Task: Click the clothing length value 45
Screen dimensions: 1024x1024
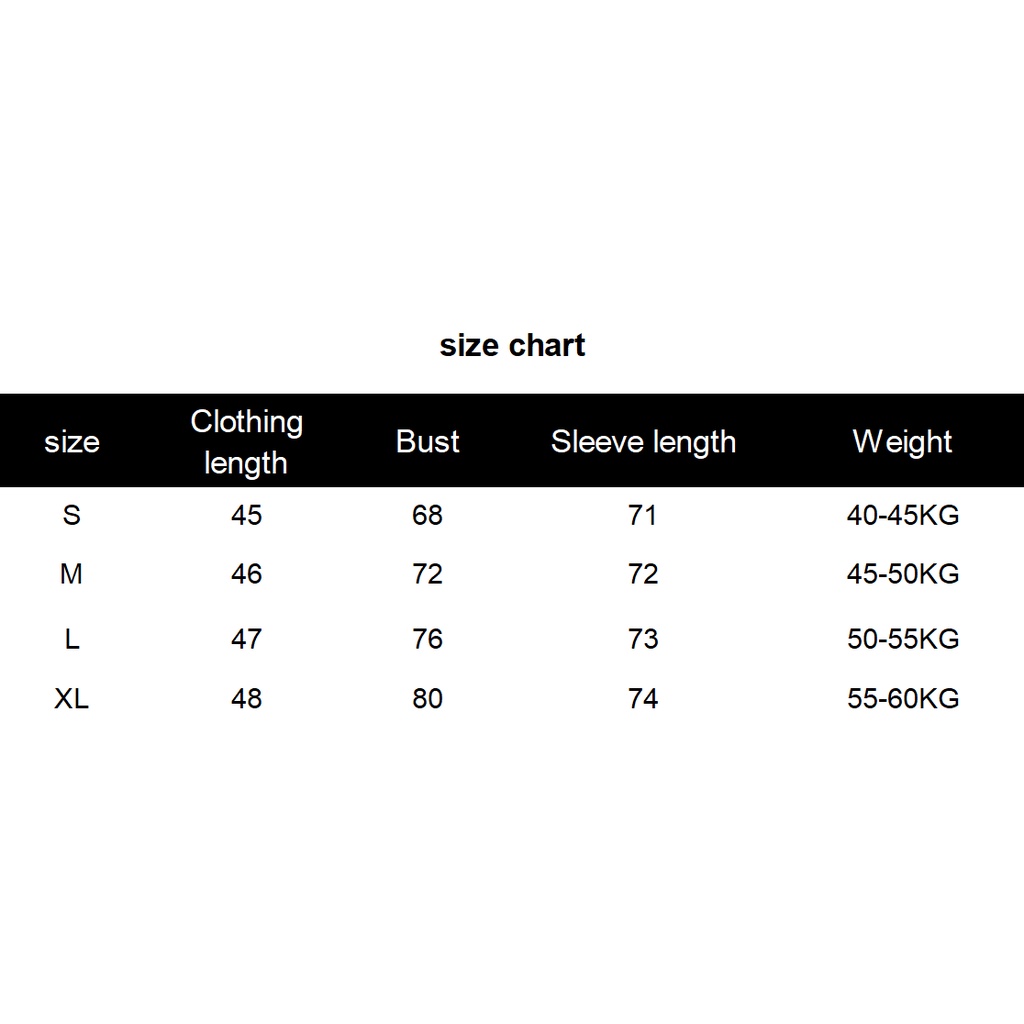Action: (246, 515)
